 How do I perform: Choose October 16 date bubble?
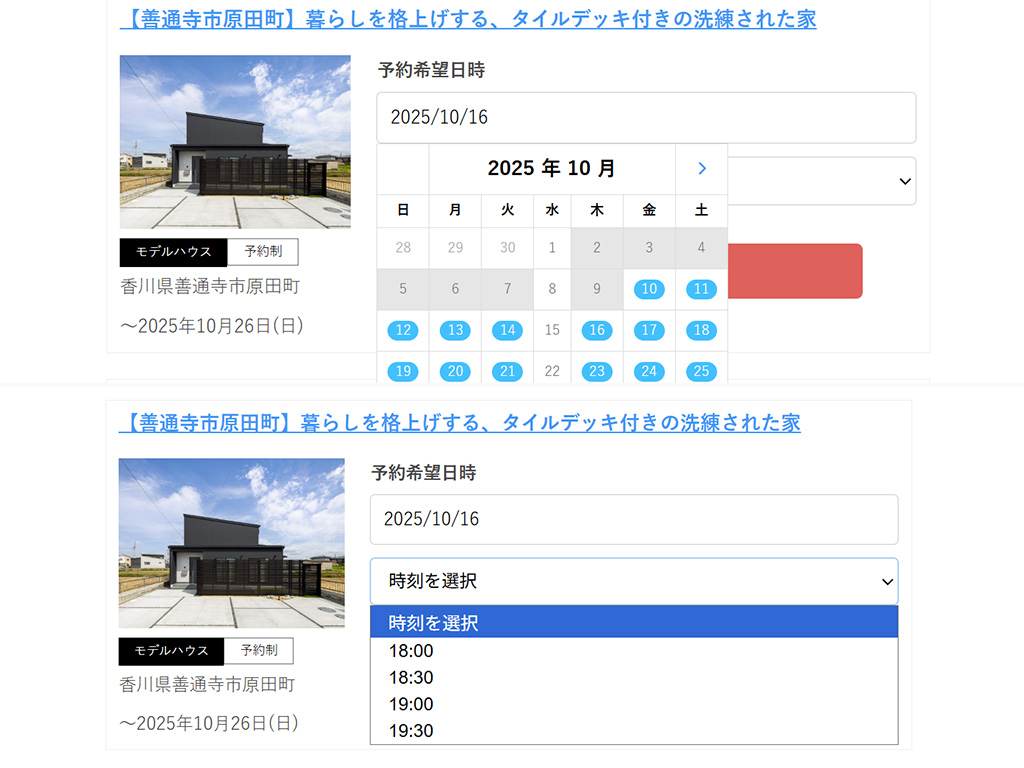click(597, 330)
